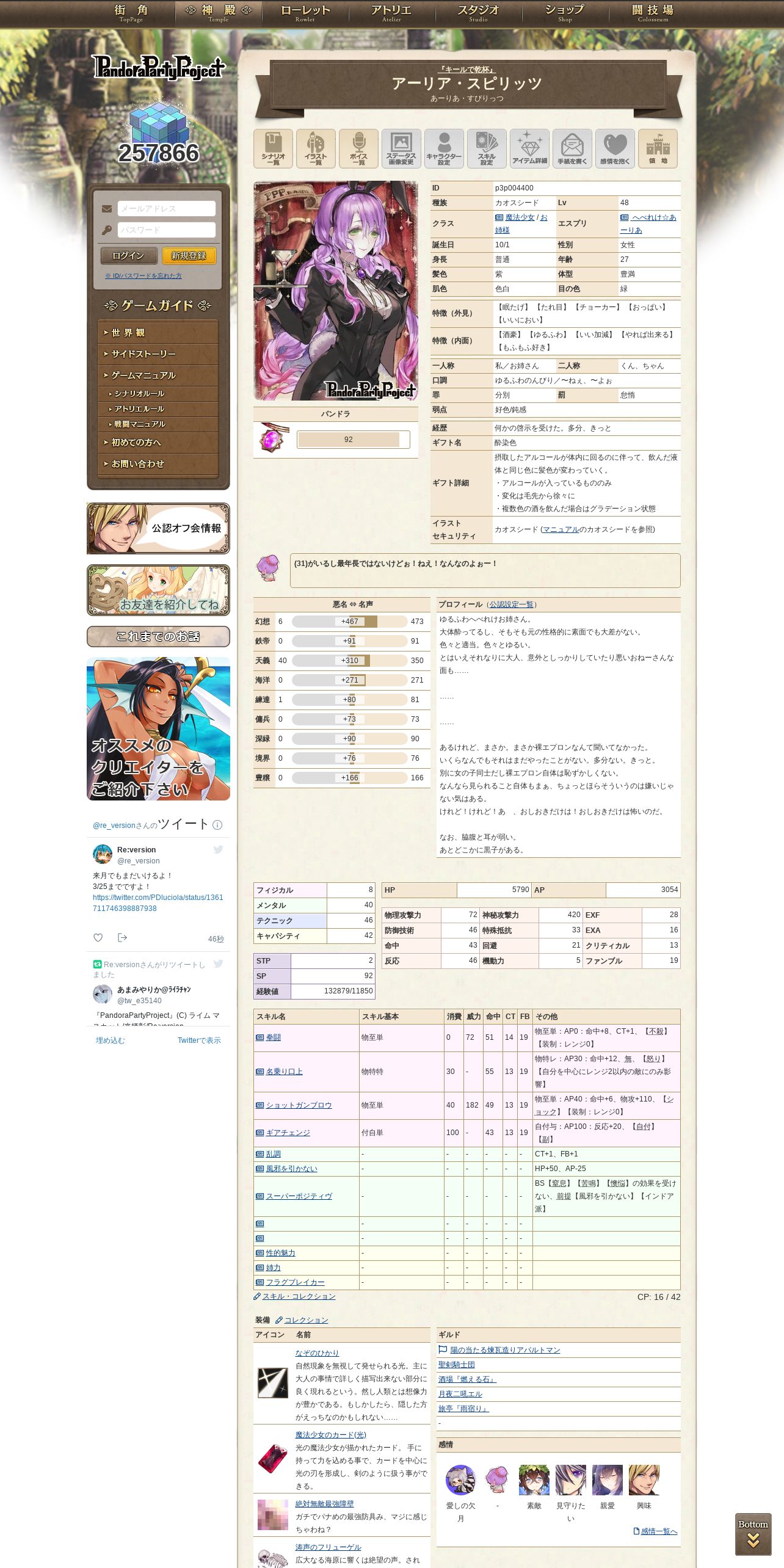The height and width of the screenshot is (1568, 784).
Task: Click the Twitter info circle icon
Action: (217, 824)
